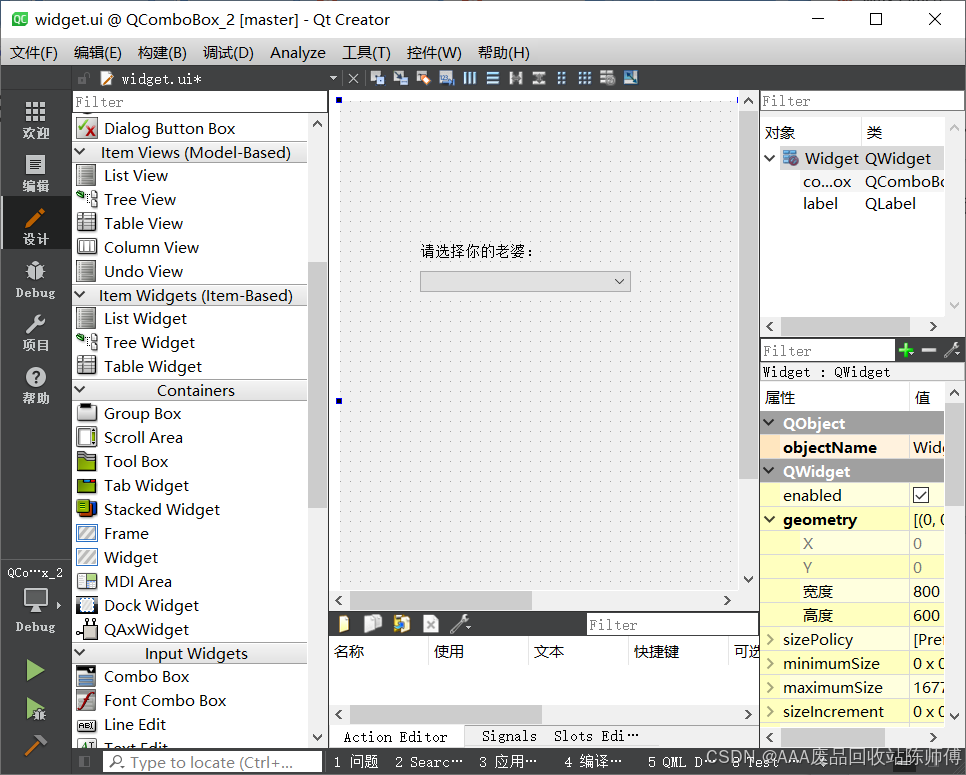Click the green Run button

[x=35, y=670]
